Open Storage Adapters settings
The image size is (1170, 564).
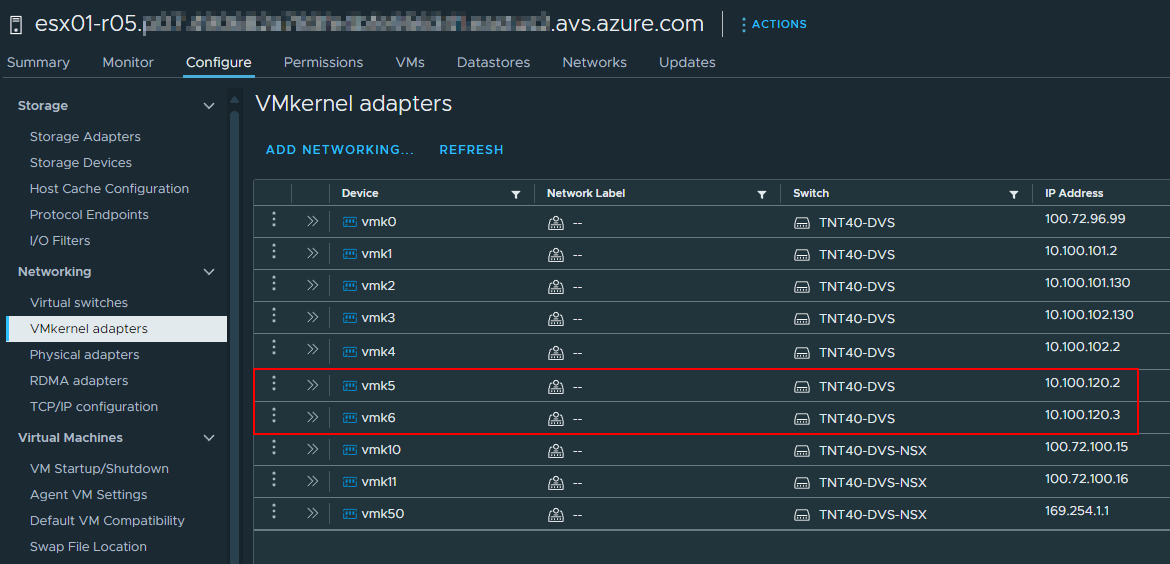(x=85, y=137)
